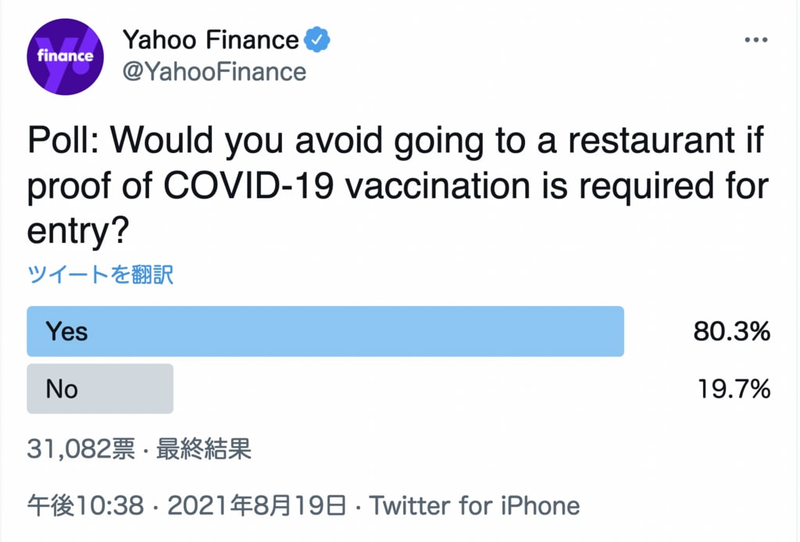The width and height of the screenshot is (800, 542).
Task: Click the 31,082票 vote count
Action: click(81, 449)
